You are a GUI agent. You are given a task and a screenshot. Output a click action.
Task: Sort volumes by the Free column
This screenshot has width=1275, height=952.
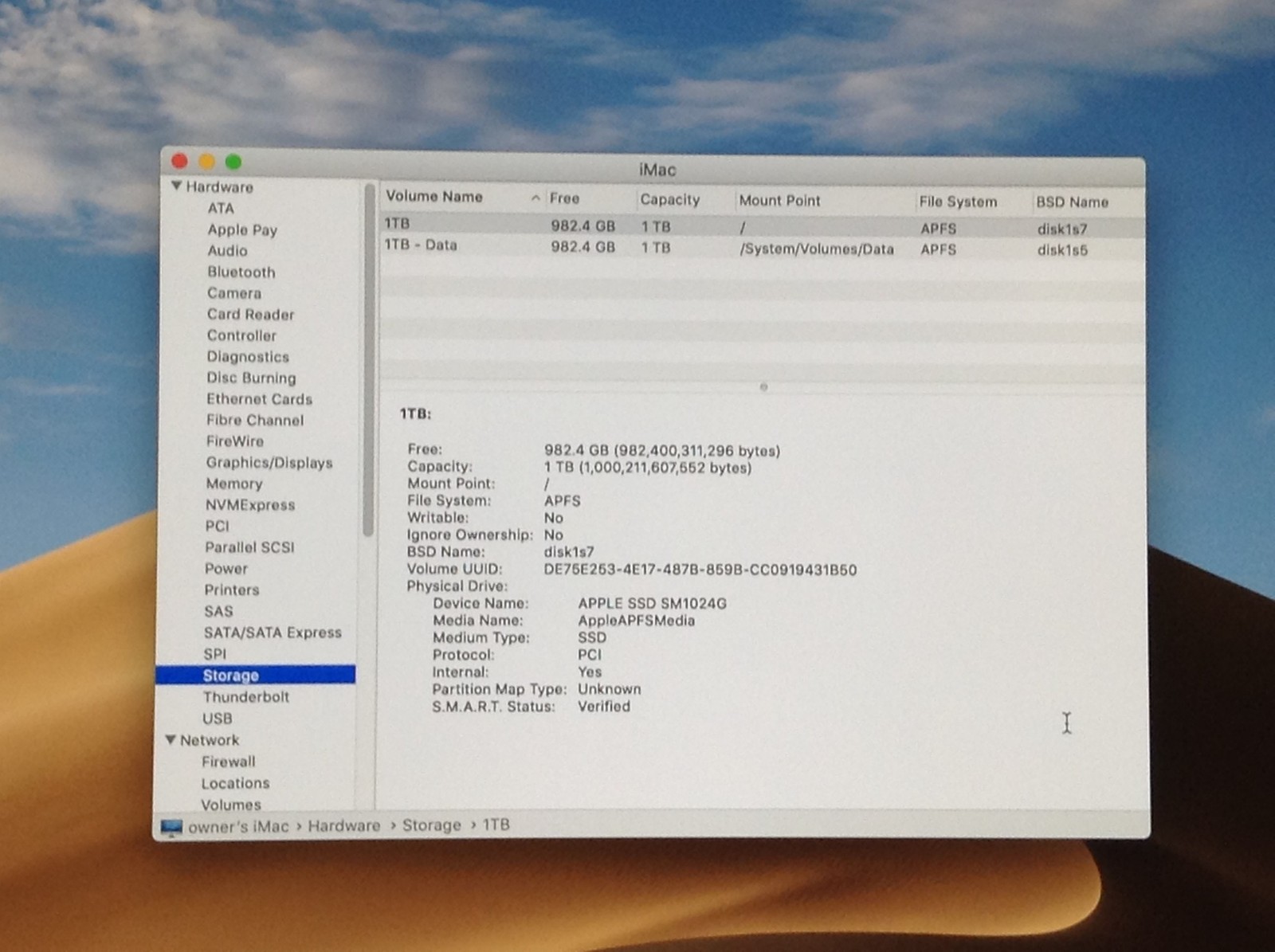click(x=590, y=198)
